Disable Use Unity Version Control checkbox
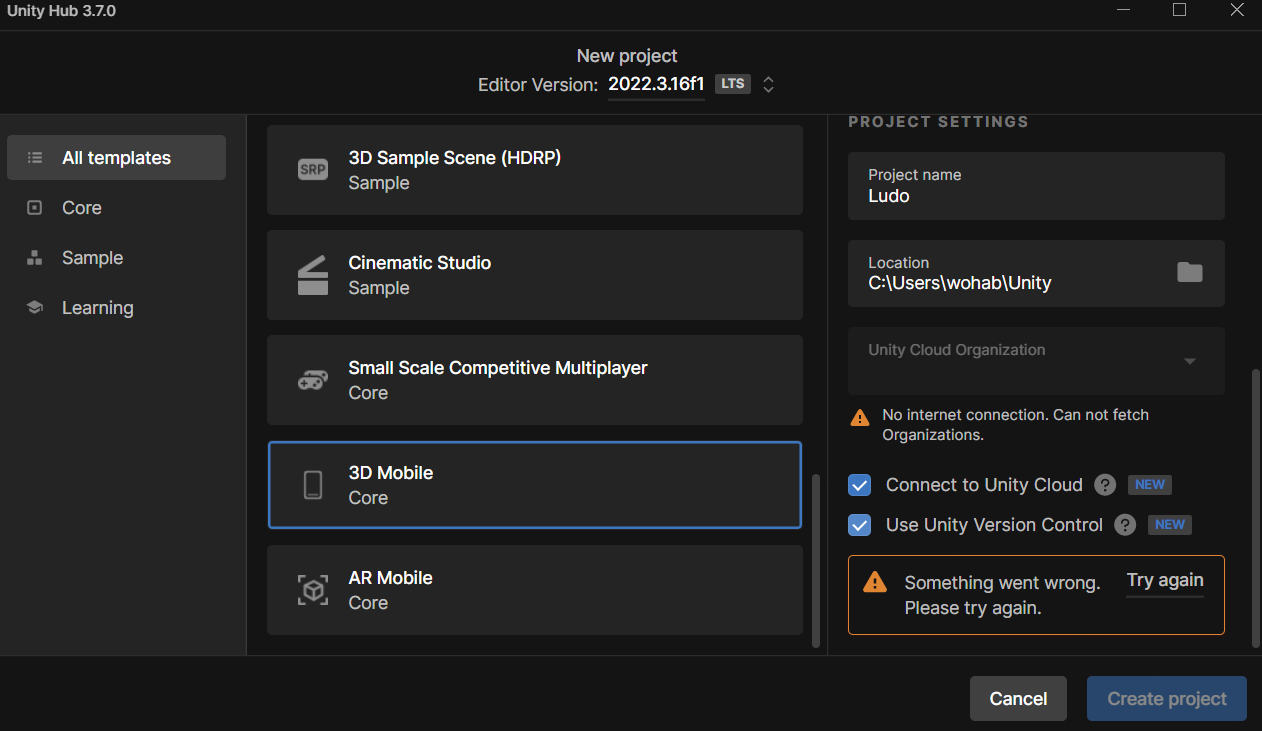 pyautogui.click(x=859, y=525)
